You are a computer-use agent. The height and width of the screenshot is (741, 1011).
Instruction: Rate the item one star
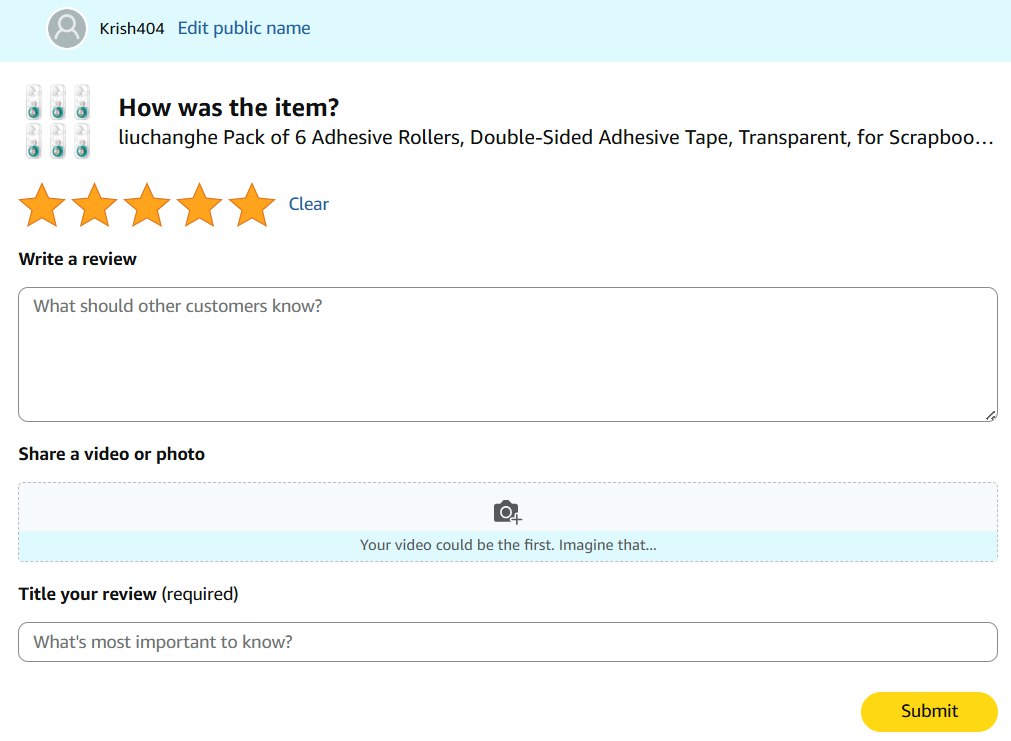coord(42,205)
